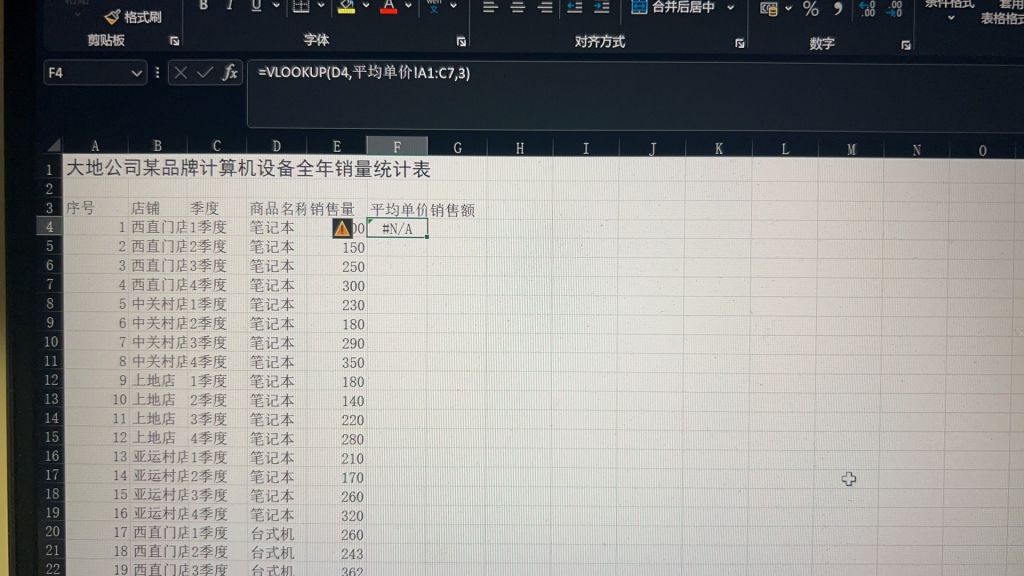
Task: Open the borders dropdown arrow
Action: point(322,7)
